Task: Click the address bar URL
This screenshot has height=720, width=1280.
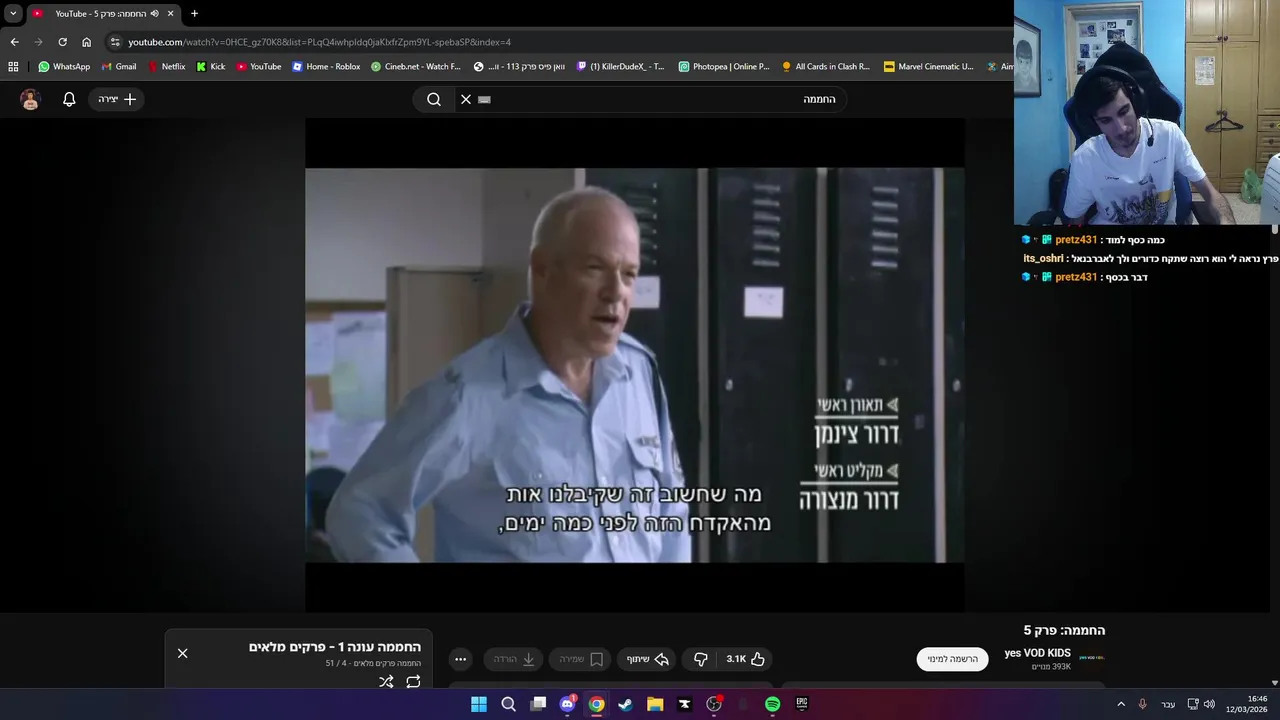Action: [x=319, y=42]
